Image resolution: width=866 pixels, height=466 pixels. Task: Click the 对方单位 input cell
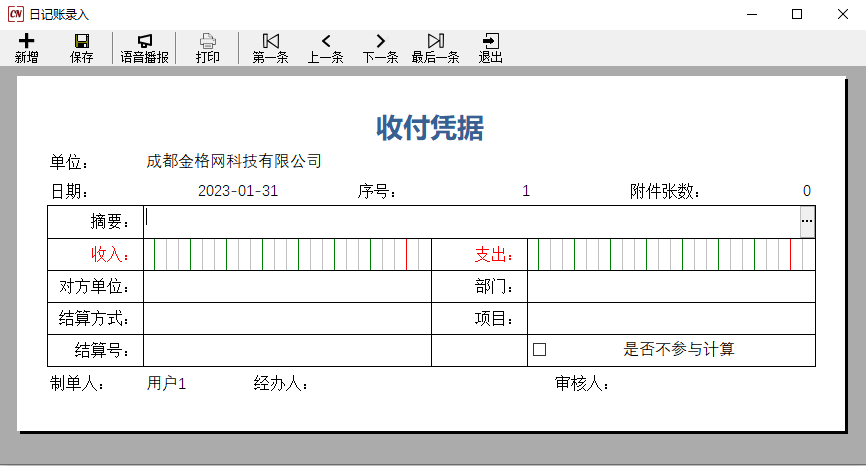click(x=287, y=287)
